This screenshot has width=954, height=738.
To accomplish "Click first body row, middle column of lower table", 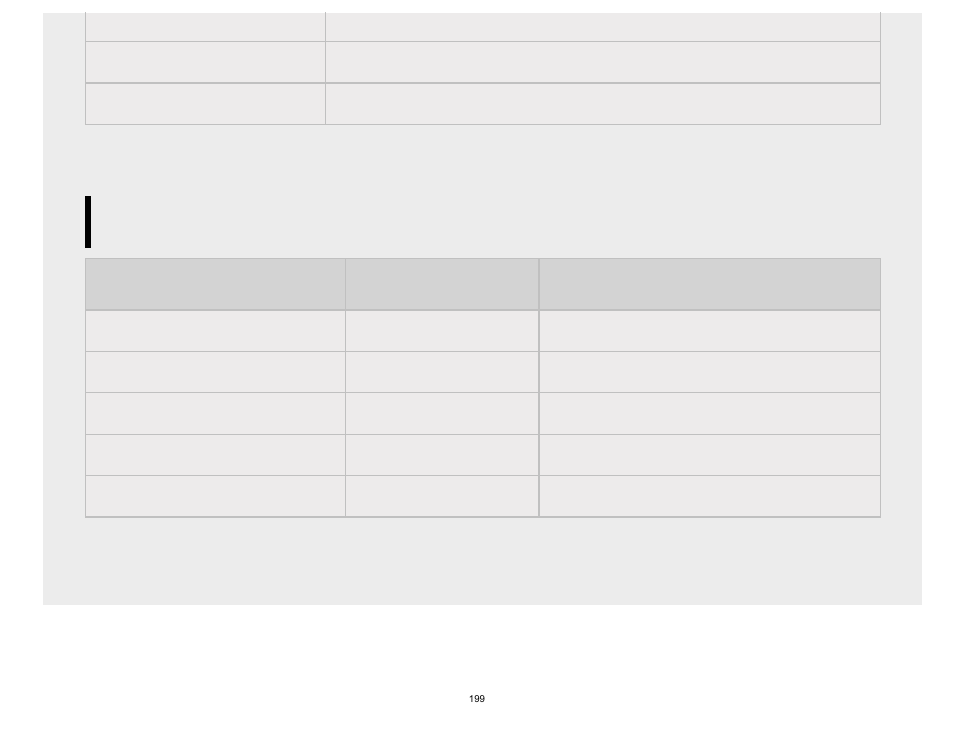I will (442, 331).
